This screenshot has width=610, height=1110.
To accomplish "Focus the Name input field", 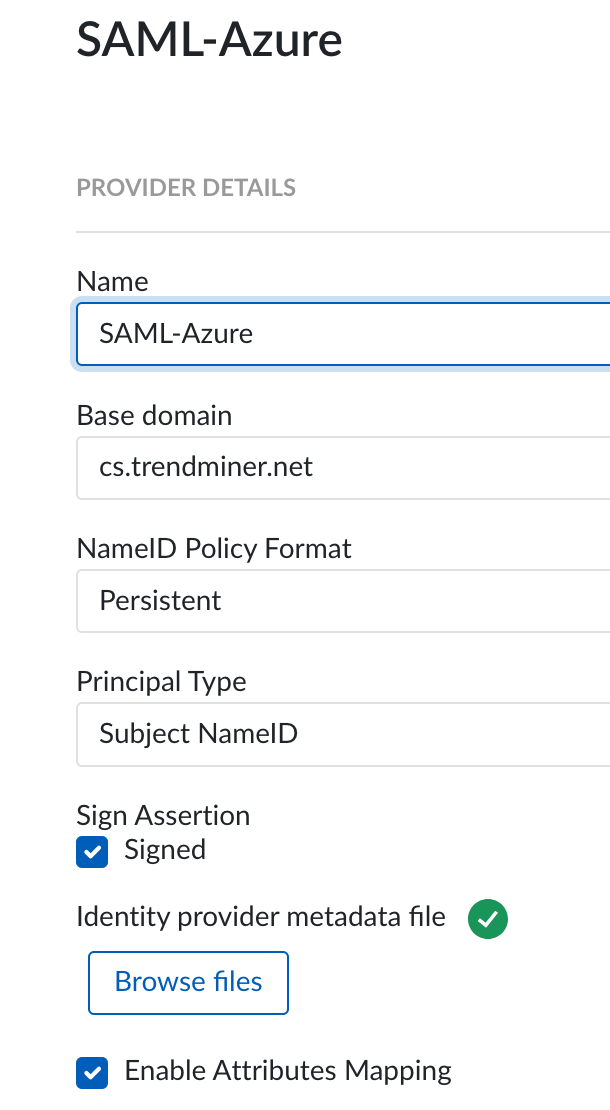I will tap(340, 334).
